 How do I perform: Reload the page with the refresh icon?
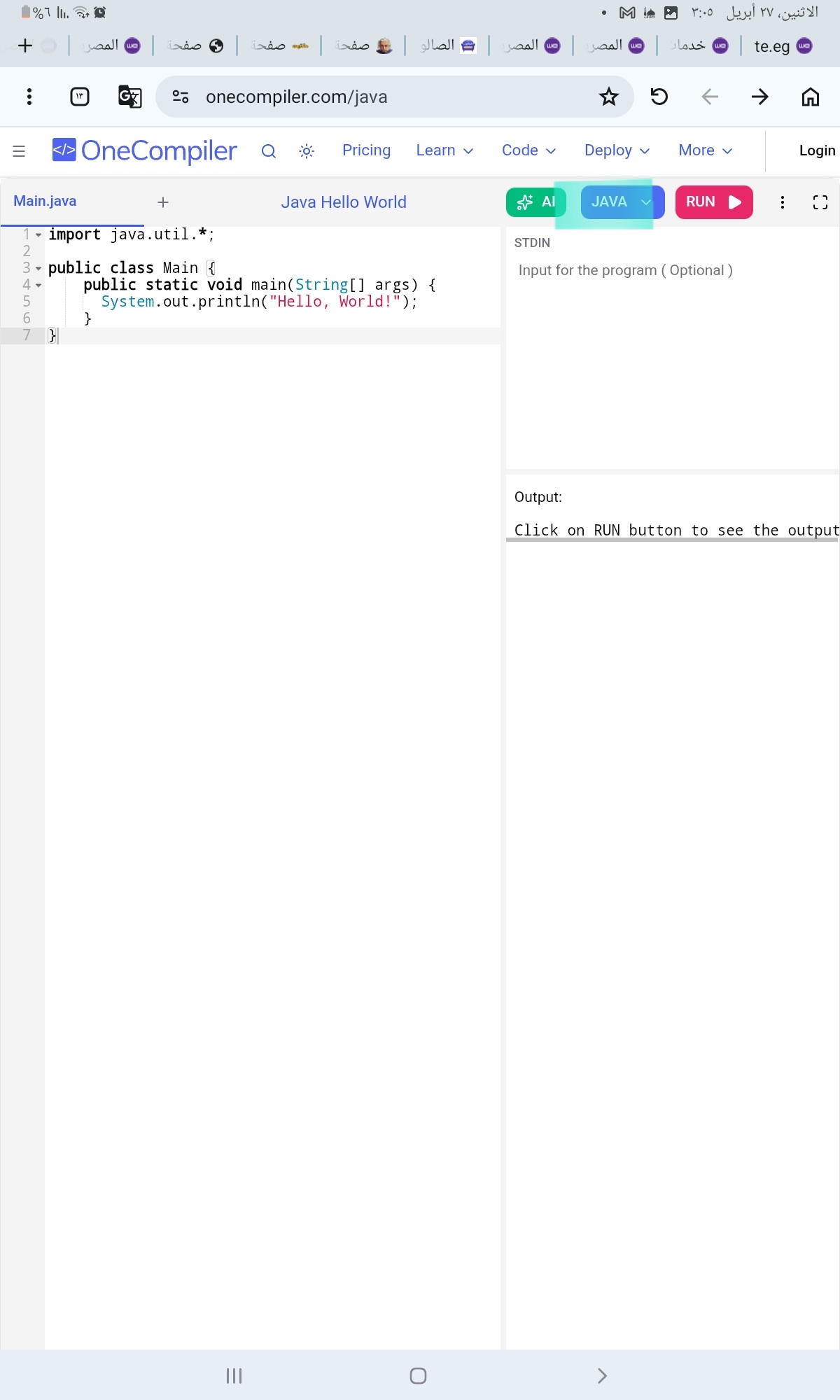pyautogui.click(x=659, y=97)
